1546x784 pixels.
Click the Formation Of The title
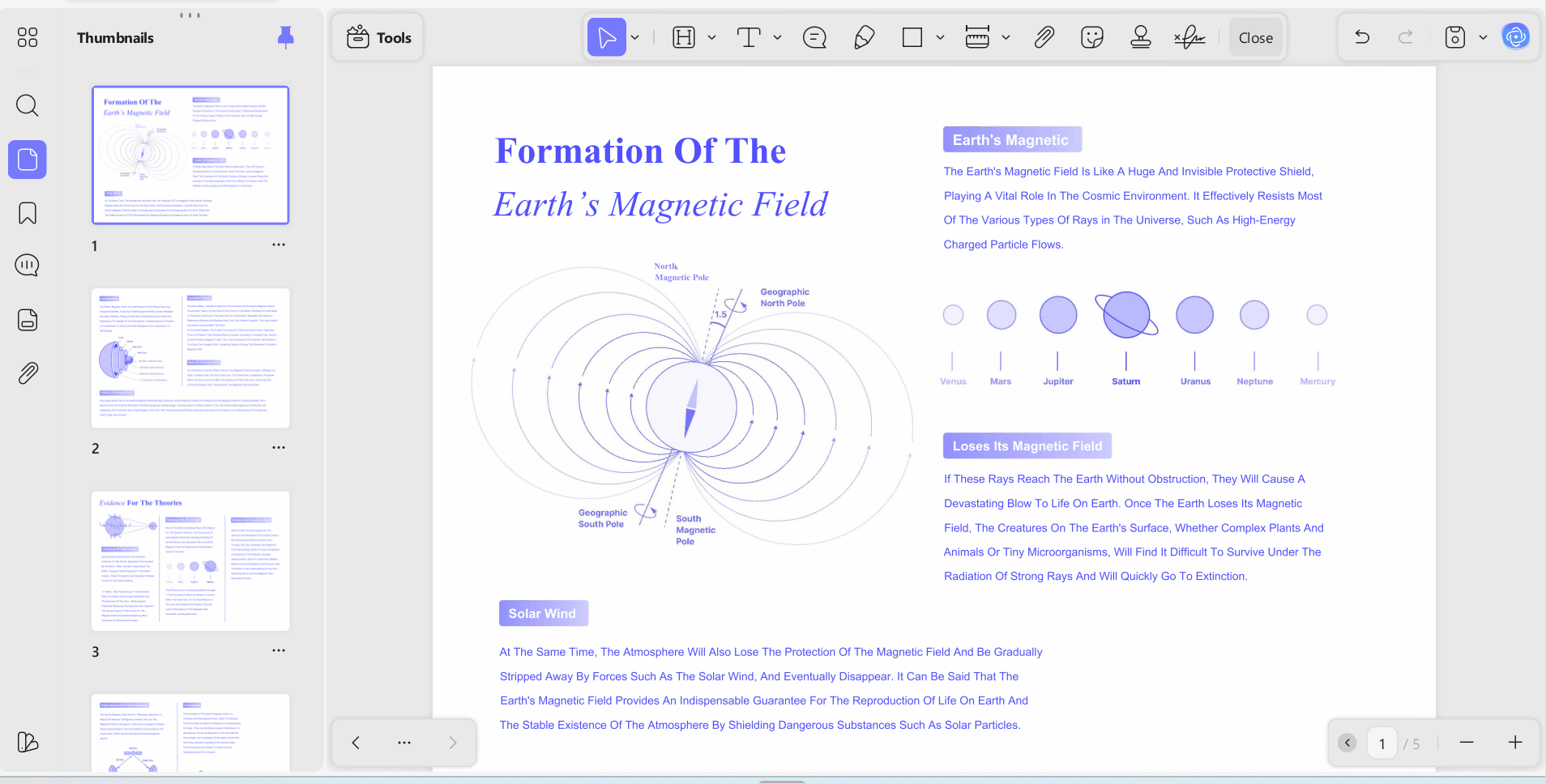click(641, 151)
